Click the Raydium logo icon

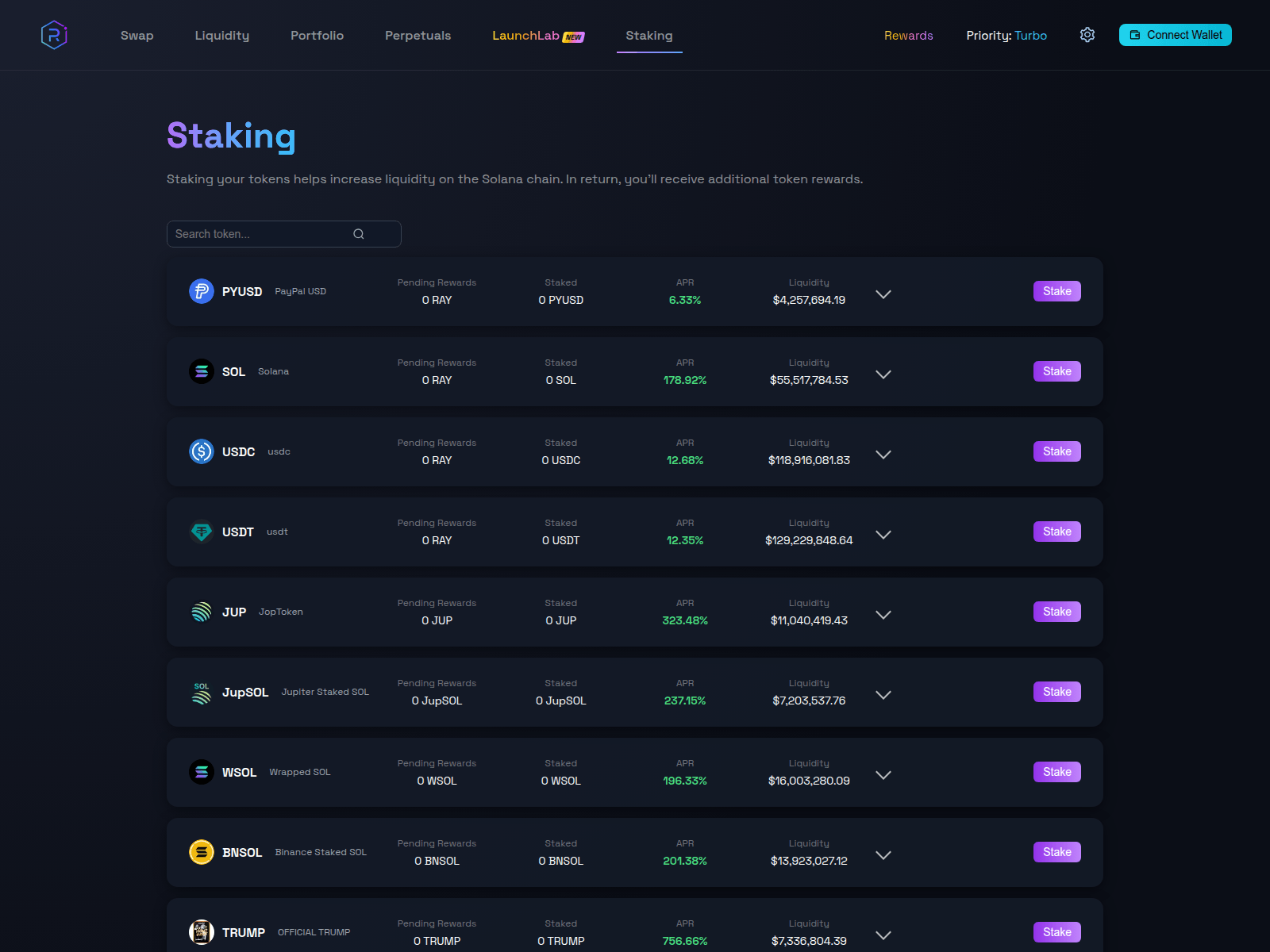click(x=54, y=35)
